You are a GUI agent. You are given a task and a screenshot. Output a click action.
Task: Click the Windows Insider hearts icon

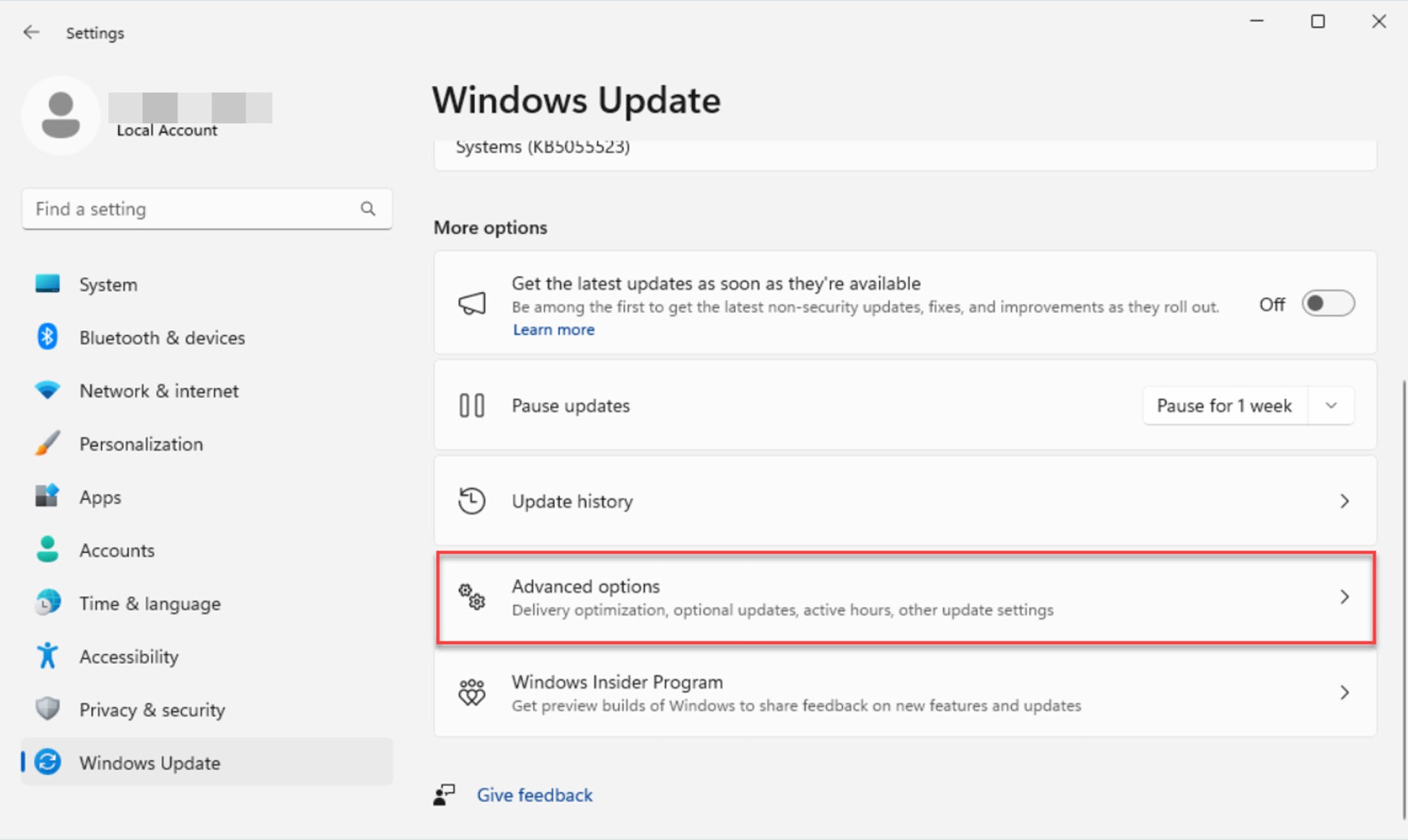tap(472, 692)
